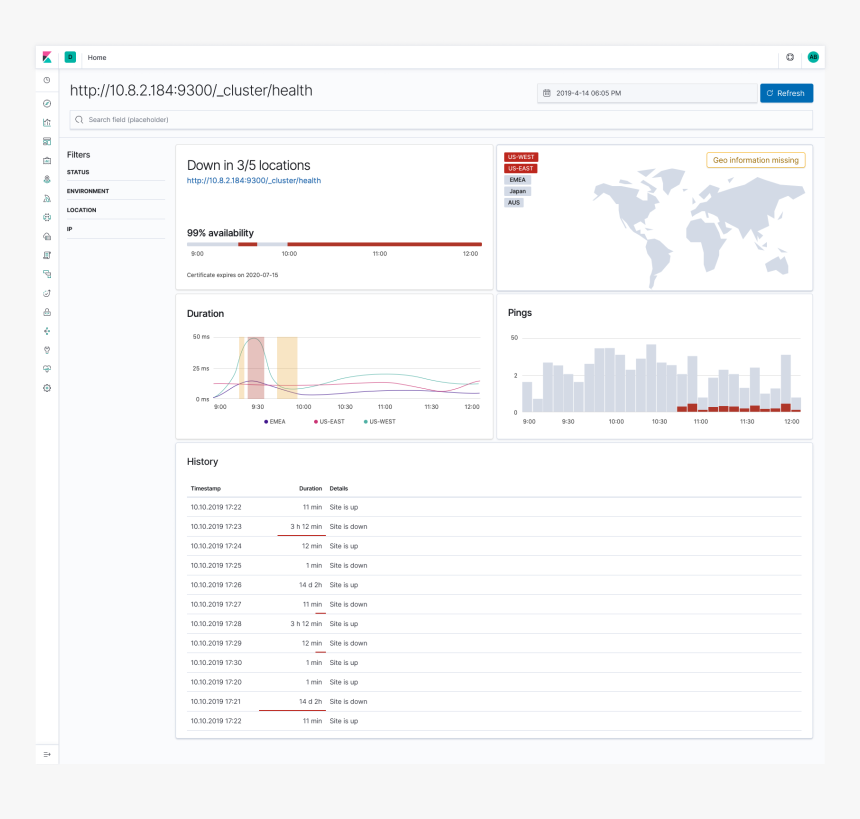This screenshot has height=819, width=860.
Task: Select the 10.10.2019 17:28 history row
Action: 494,624
